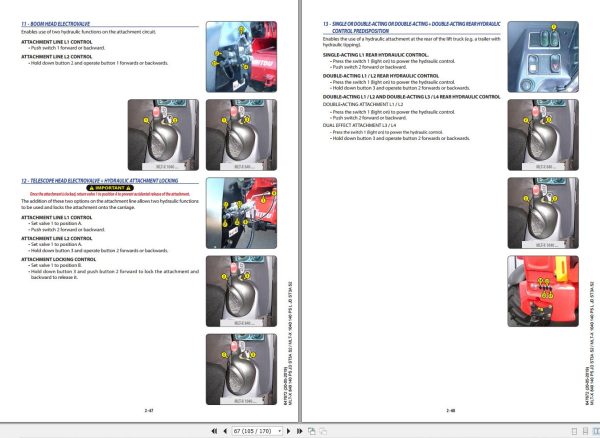The width and height of the screenshot is (600, 438).
Task: Click 'ATTACHMENT LOCKING CONTROL' subheading
Action: [59, 259]
